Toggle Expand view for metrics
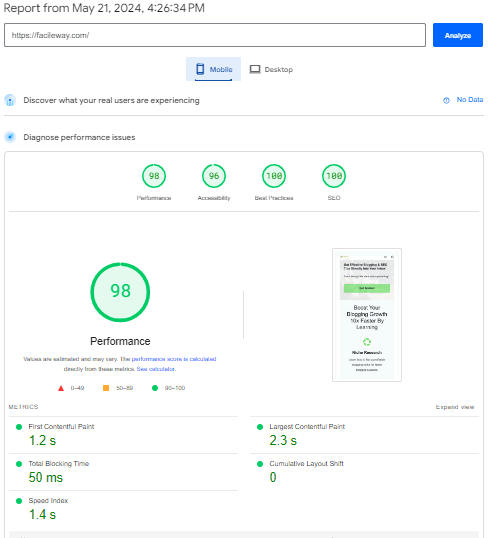This screenshot has height=538, width=489. point(455,407)
